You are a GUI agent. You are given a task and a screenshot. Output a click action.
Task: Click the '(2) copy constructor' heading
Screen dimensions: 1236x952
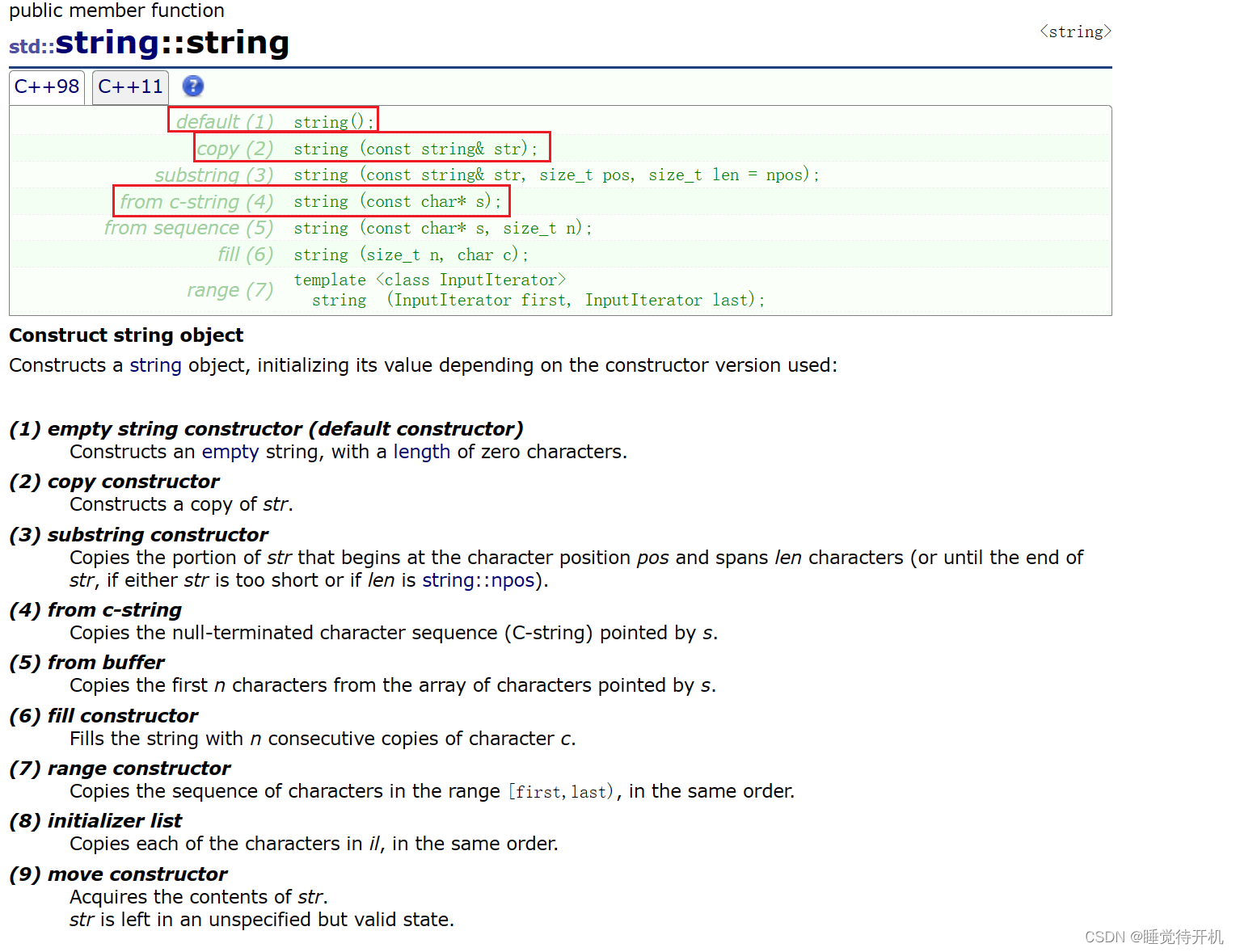pyautogui.click(x=114, y=482)
